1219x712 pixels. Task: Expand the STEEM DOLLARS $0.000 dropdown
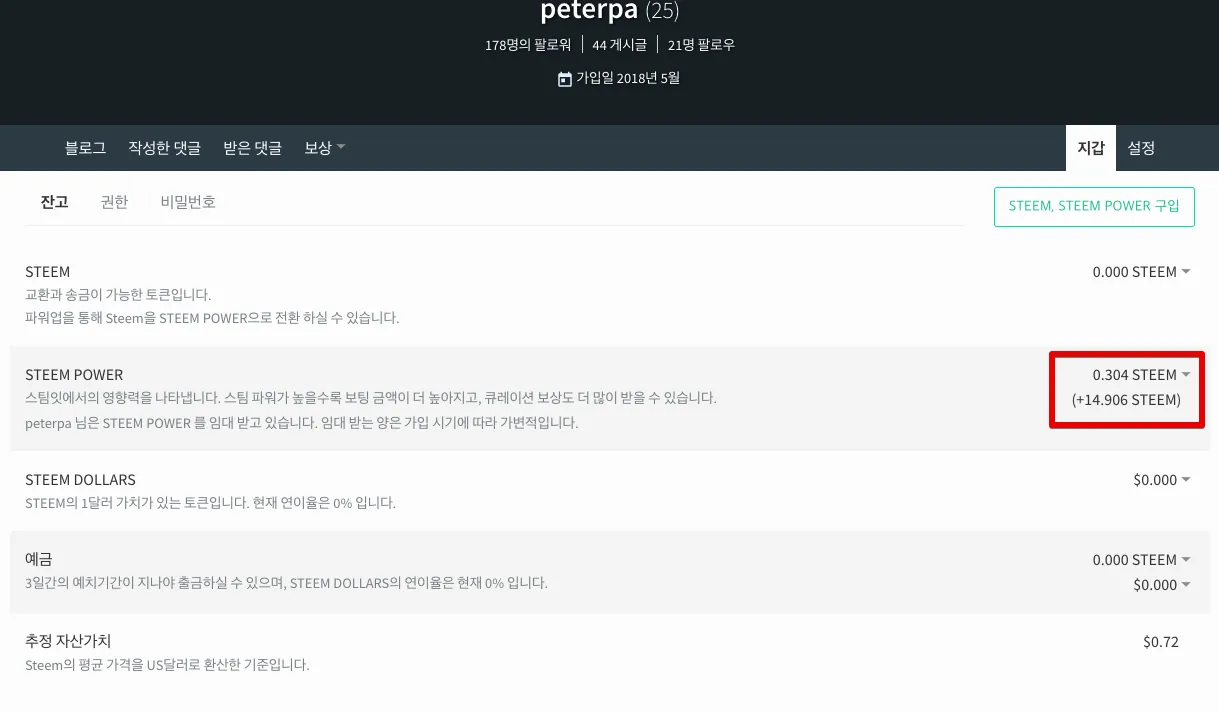click(x=1161, y=480)
